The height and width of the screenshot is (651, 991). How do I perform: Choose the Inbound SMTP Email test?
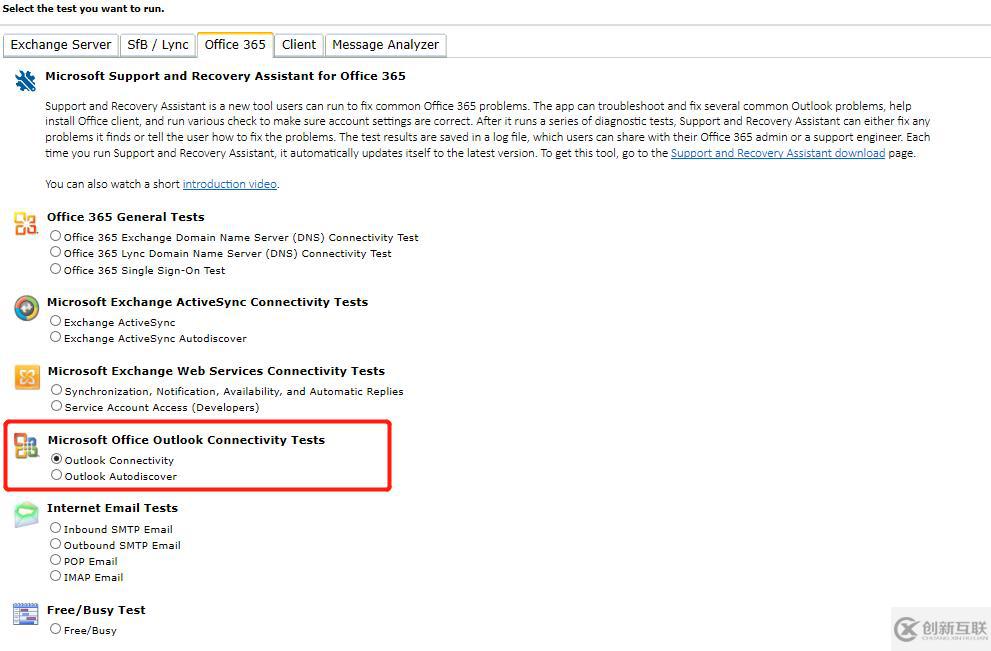click(x=56, y=528)
